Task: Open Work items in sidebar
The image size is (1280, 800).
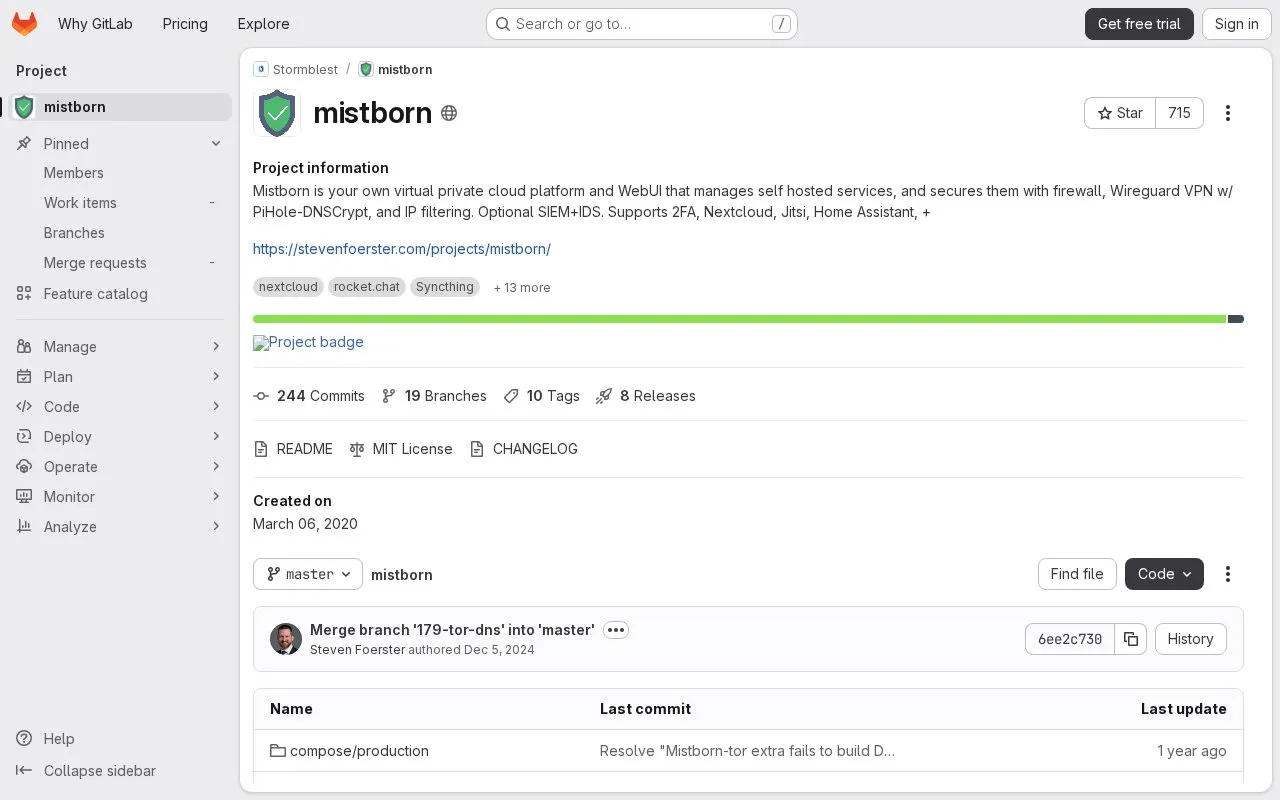Action: tap(120, 203)
